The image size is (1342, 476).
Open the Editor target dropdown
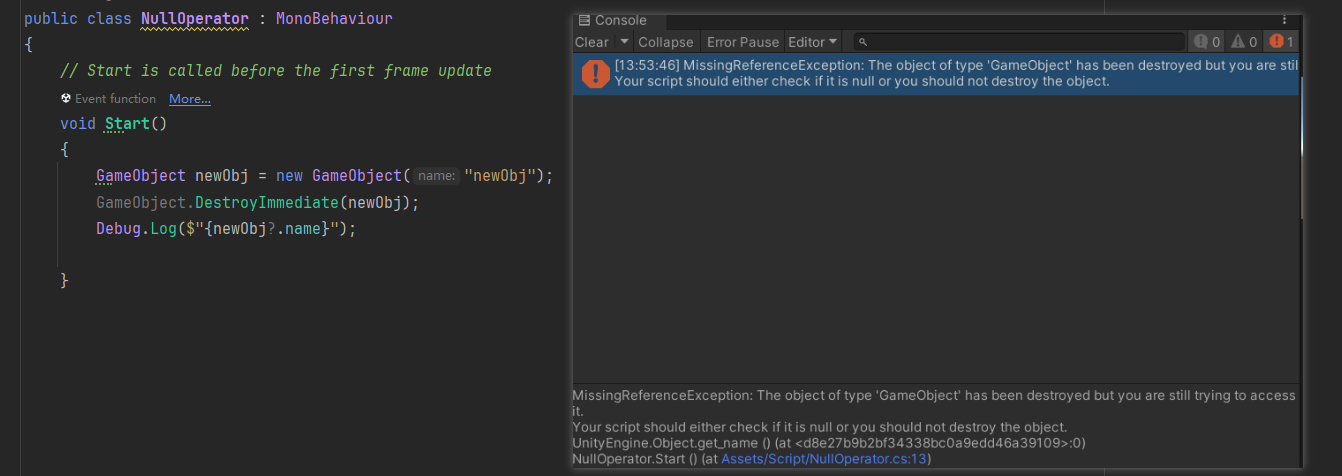[813, 42]
